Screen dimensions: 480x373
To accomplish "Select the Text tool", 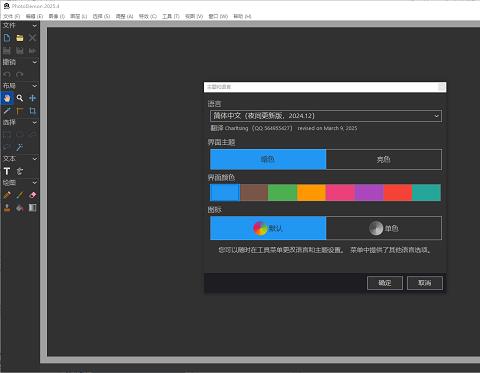I will (x=7, y=171).
